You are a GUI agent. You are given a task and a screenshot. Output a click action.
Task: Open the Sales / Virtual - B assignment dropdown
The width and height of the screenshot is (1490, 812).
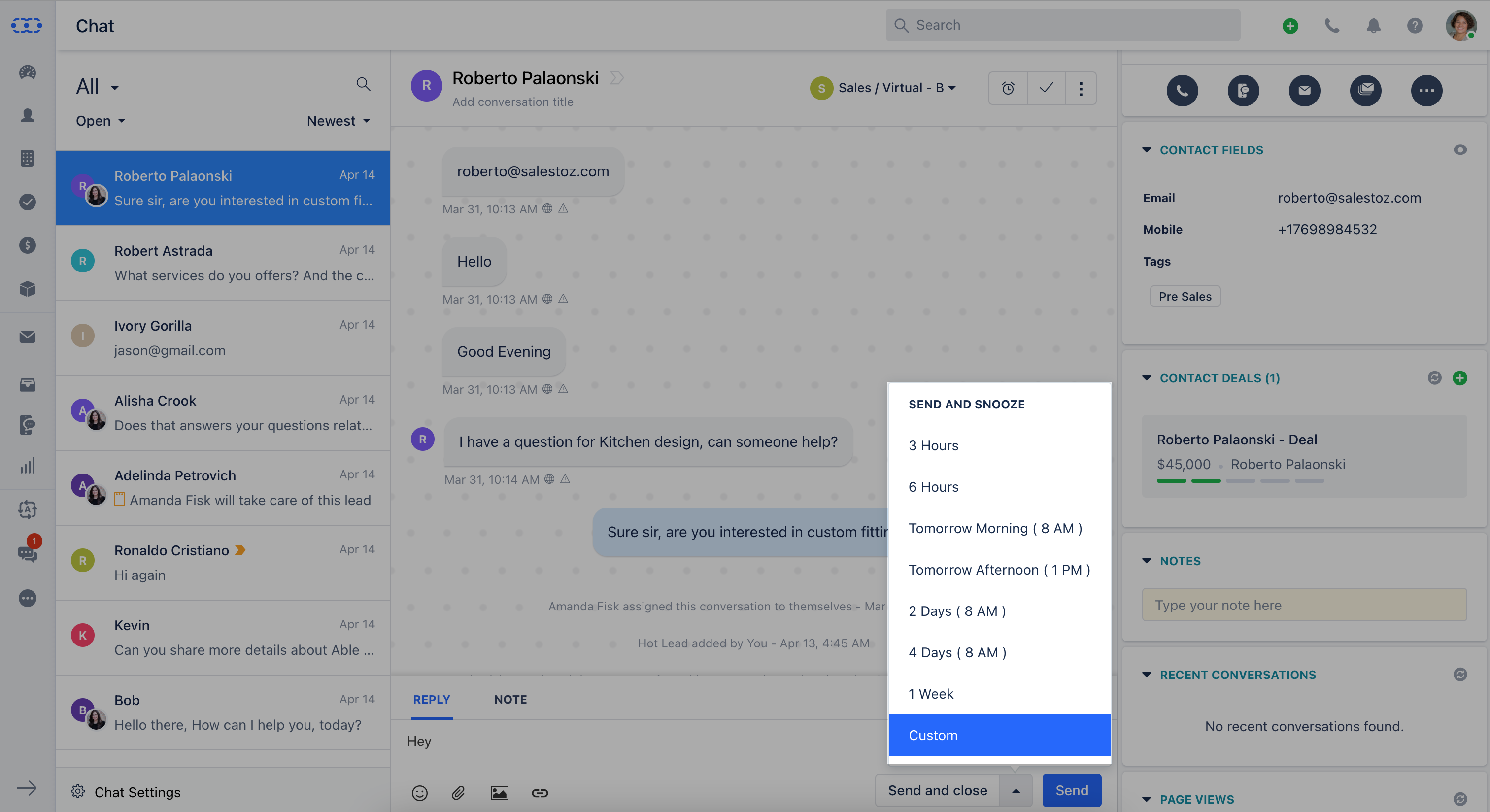(x=882, y=88)
